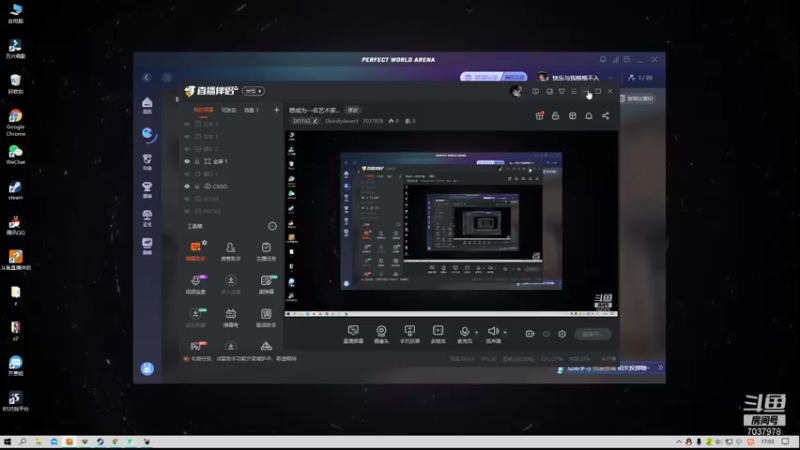Click the 扬声器 speaker icon
800x450 pixels.
pos(493,334)
